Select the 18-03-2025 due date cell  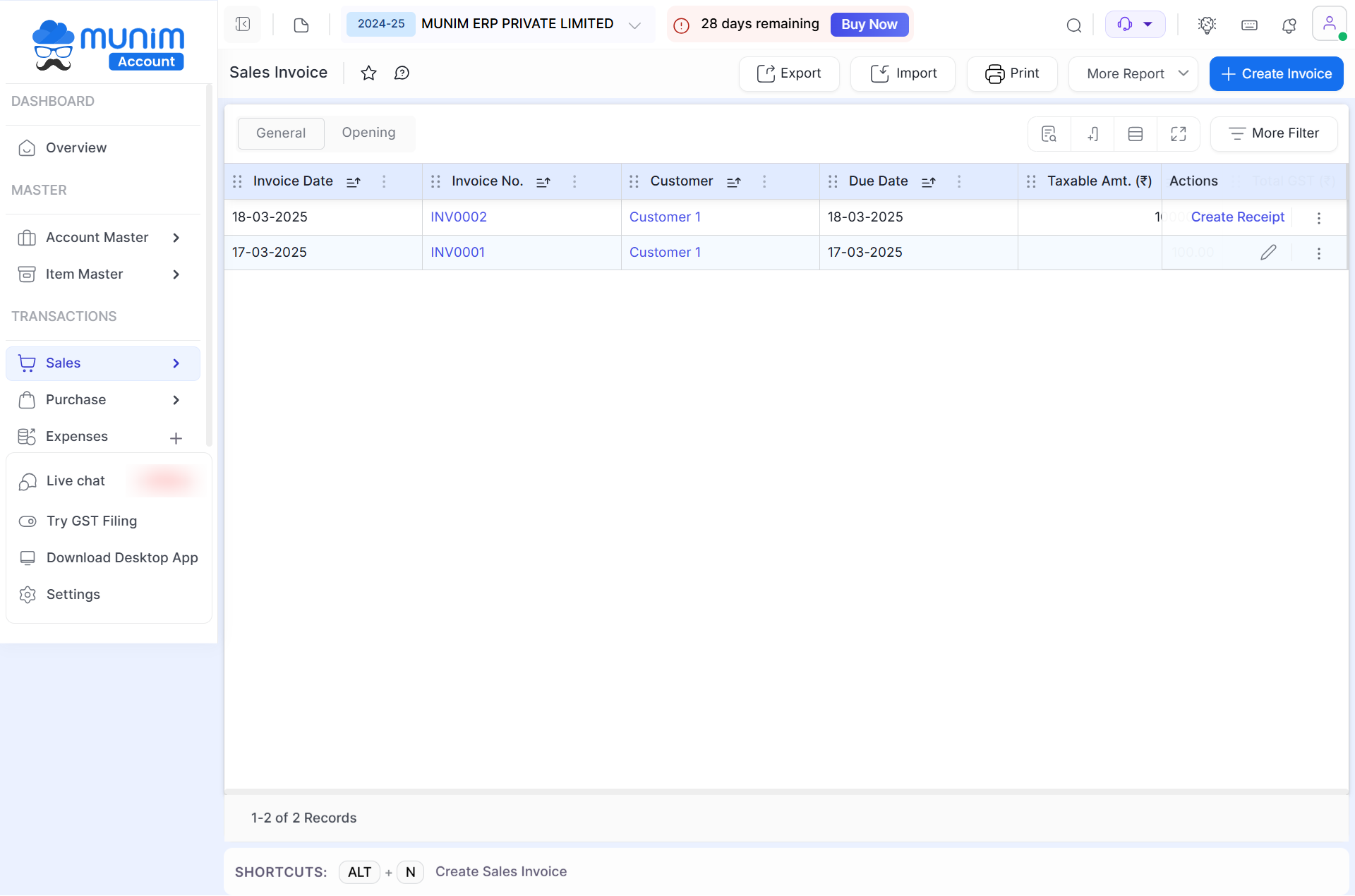(x=918, y=217)
